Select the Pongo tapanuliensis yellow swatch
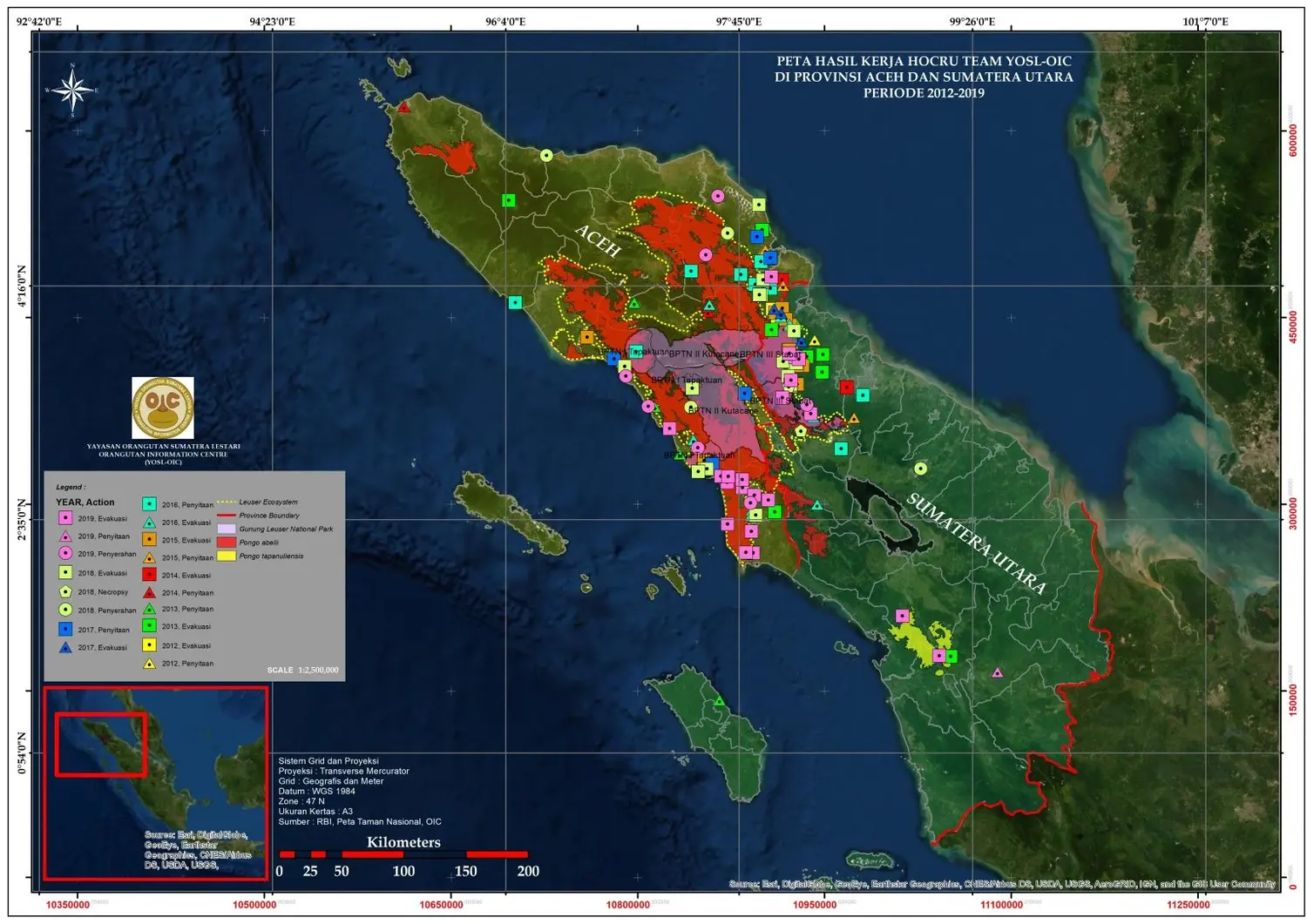 pos(227,556)
